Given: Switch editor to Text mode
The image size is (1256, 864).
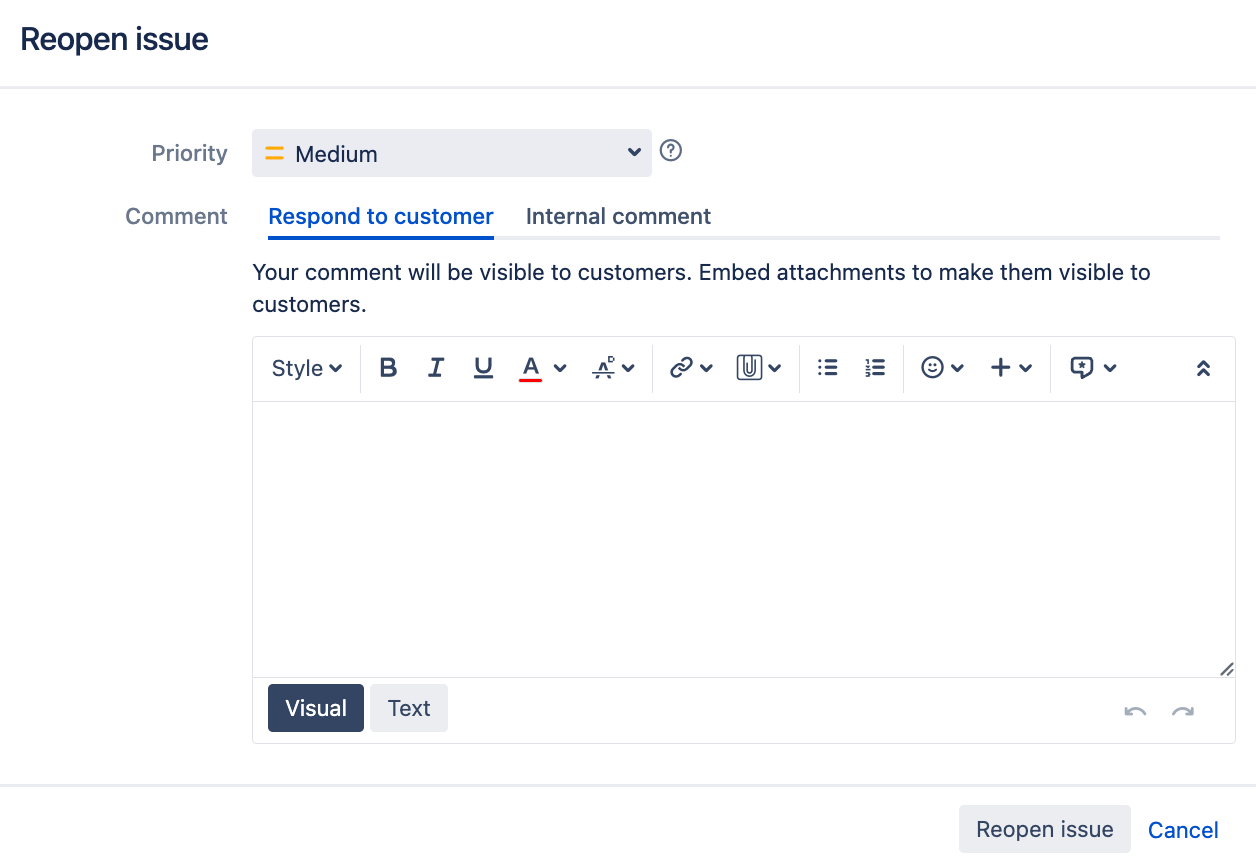Looking at the screenshot, I should tap(409, 708).
